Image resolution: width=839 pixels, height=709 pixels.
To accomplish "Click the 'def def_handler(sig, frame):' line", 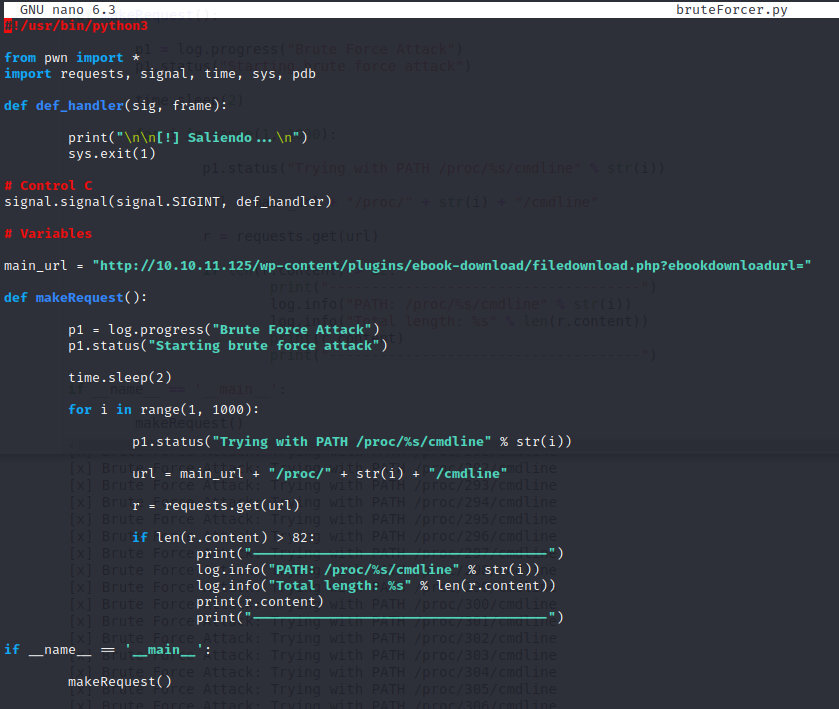I will click(116, 105).
